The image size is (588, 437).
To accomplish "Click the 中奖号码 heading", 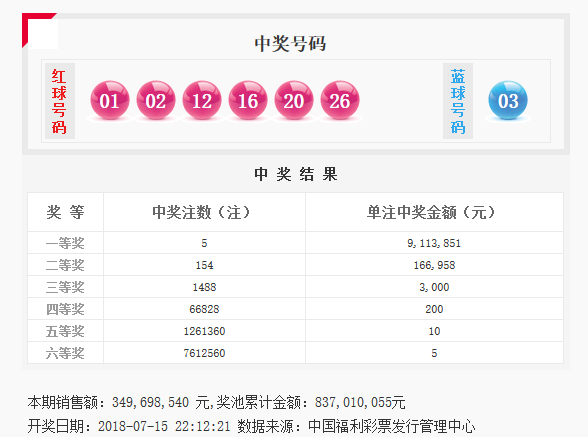I will click(x=290, y=44).
